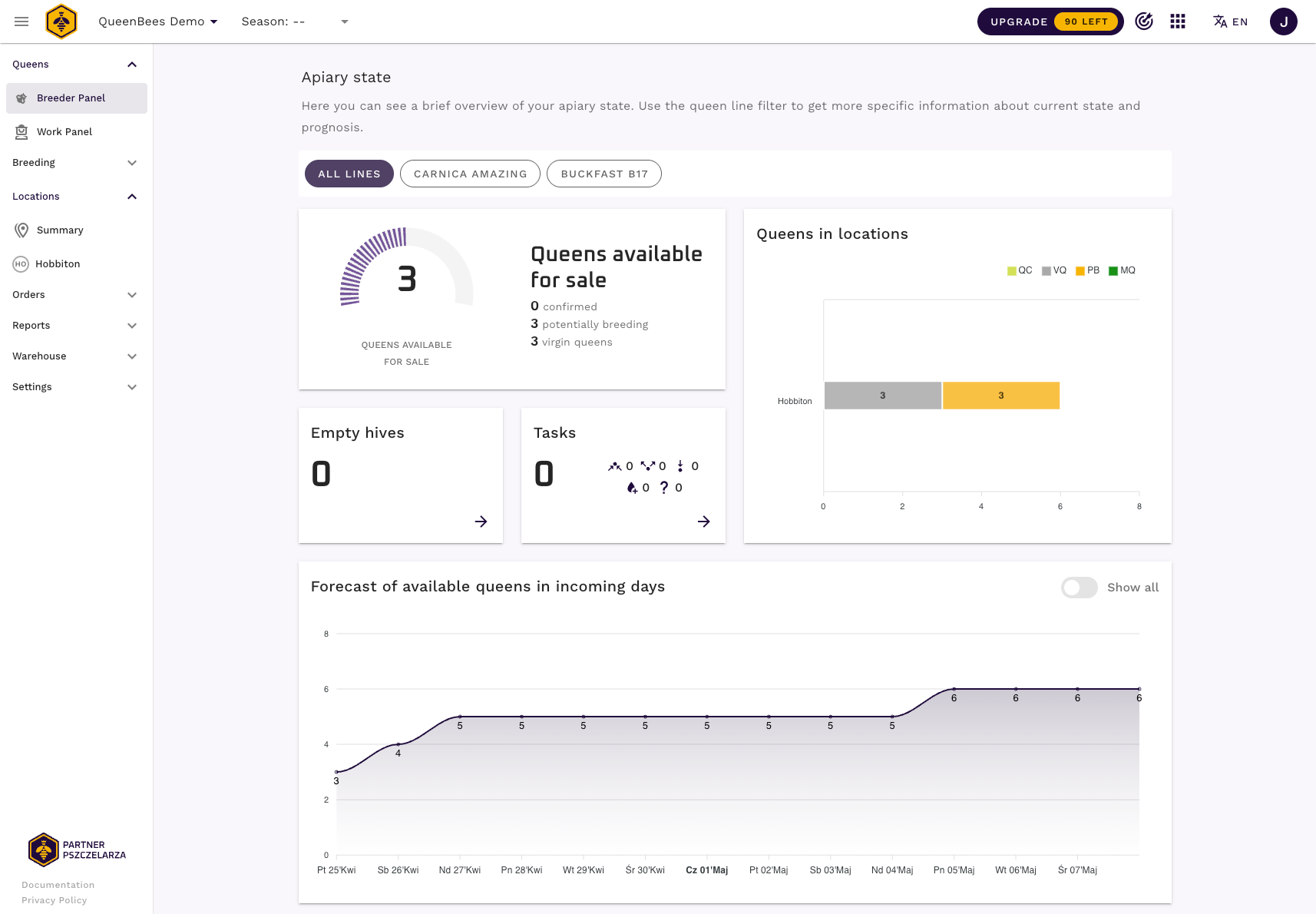
Task: Change language via the EN translate icon
Action: coord(1230,22)
